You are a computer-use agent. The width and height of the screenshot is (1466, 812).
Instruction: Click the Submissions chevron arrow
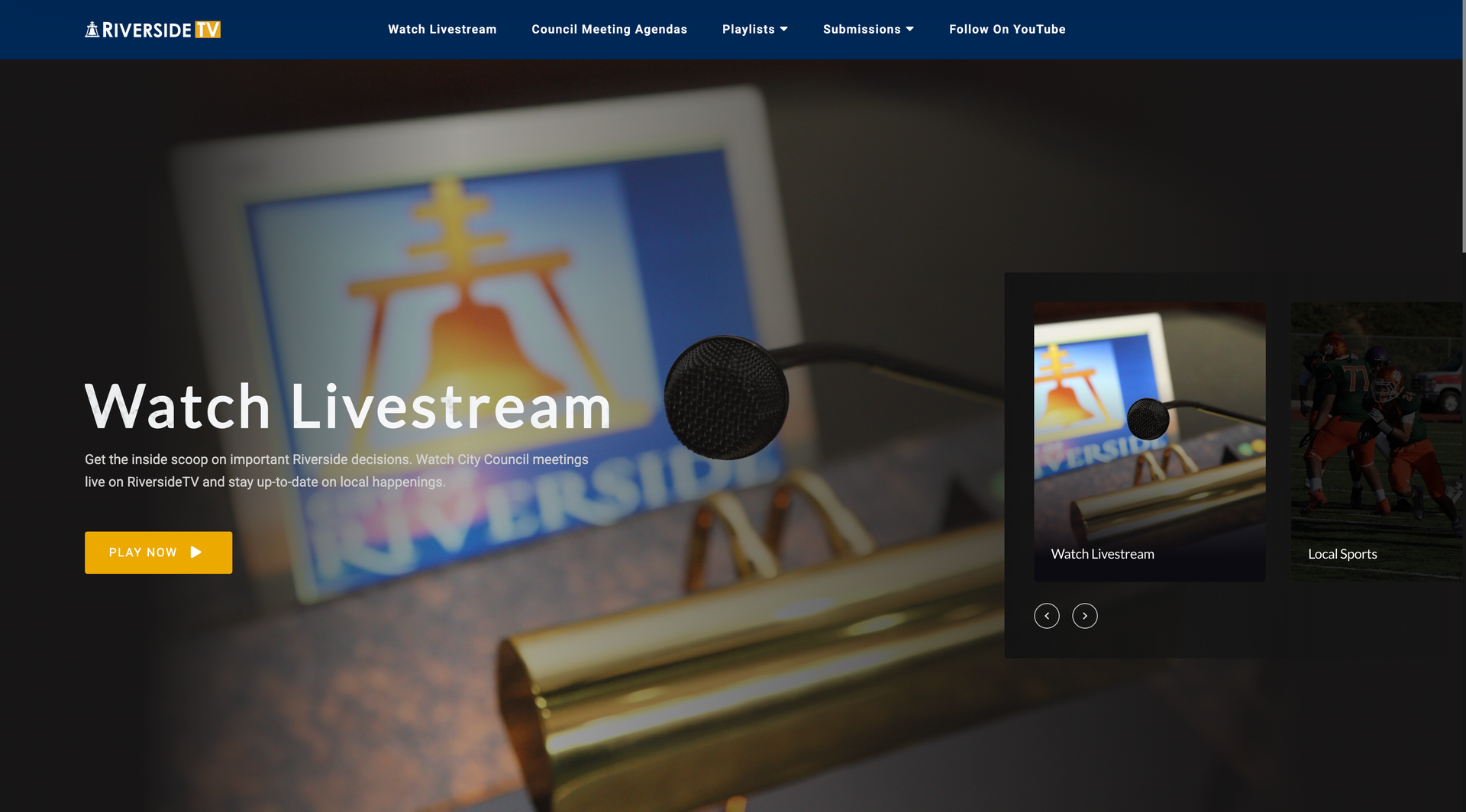pos(909,30)
